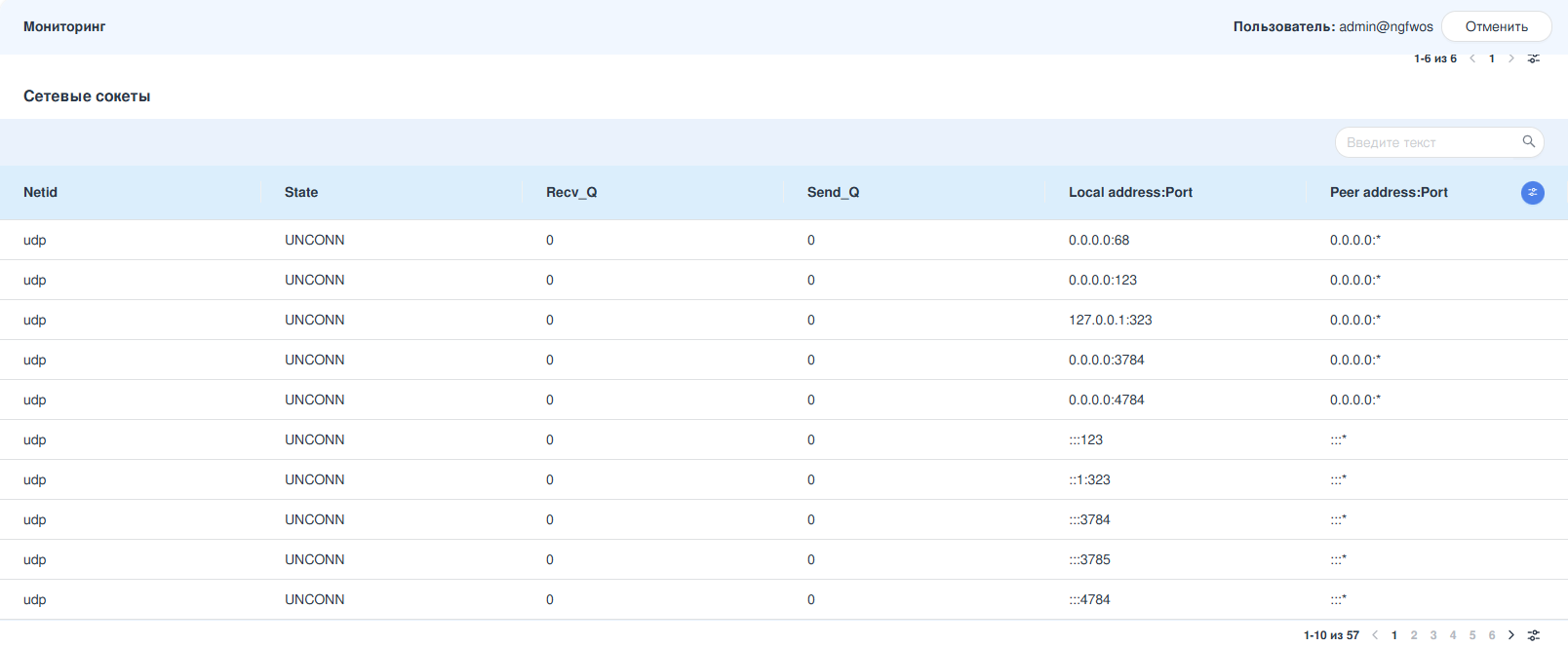Select page 1 in bottom pagination
The height and width of the screenshot is (647, 1568).
[1394, 635]
